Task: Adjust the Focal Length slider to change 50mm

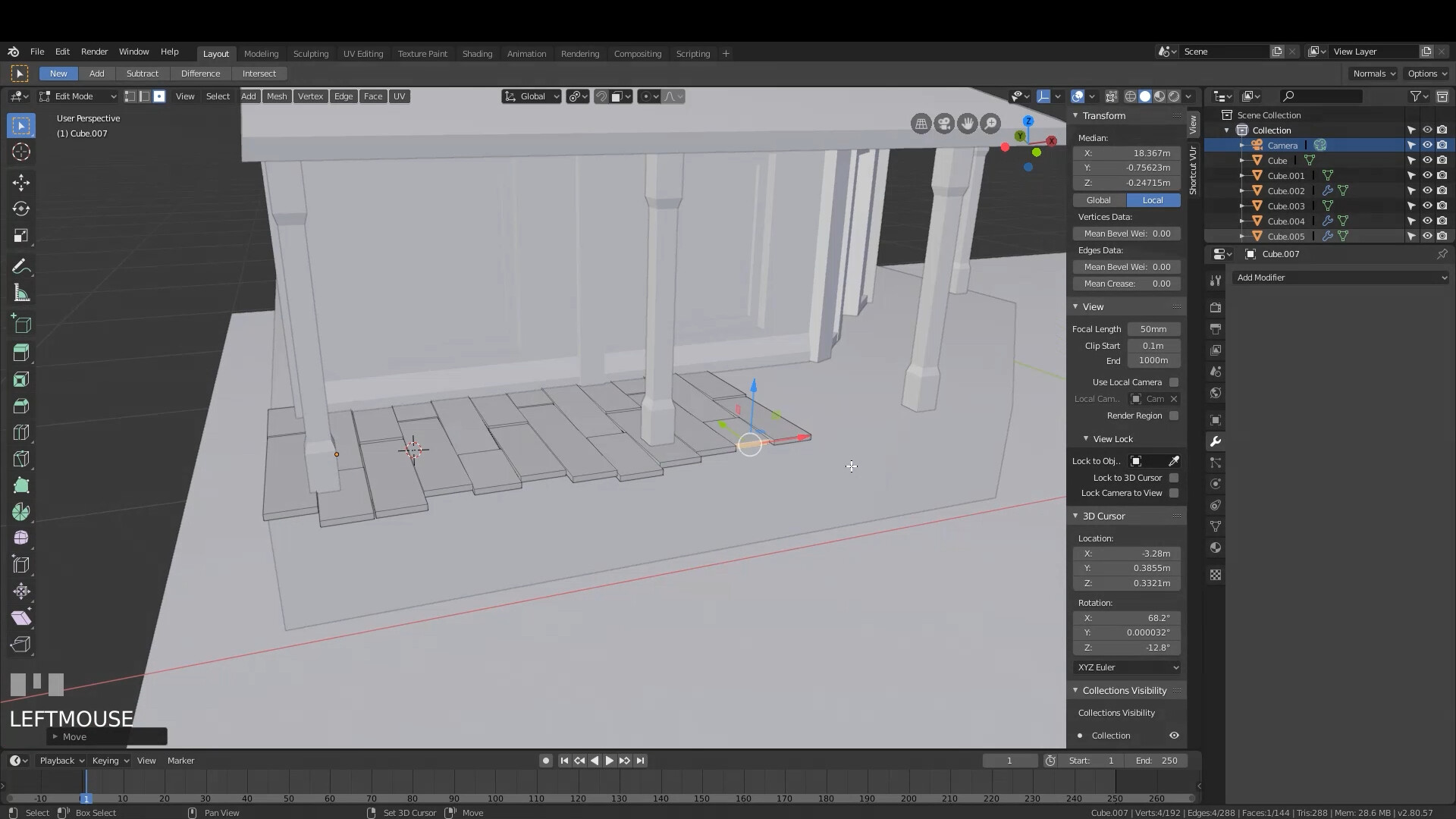Action: tap(1153, 328)
